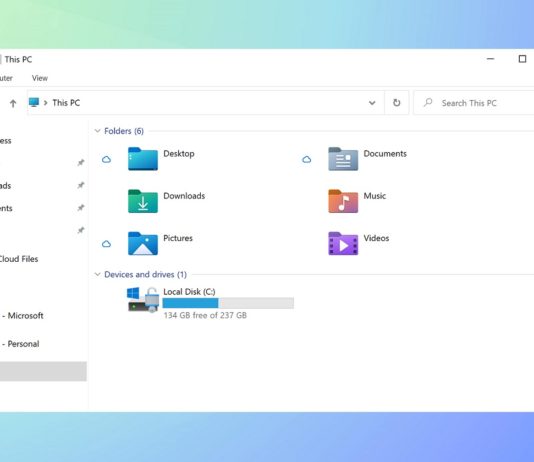Viewport: 534px width, 462px height.
Task: Click the cloud sync icon beside Pictures
Action: pyautogui.click(x=107, y=244)
